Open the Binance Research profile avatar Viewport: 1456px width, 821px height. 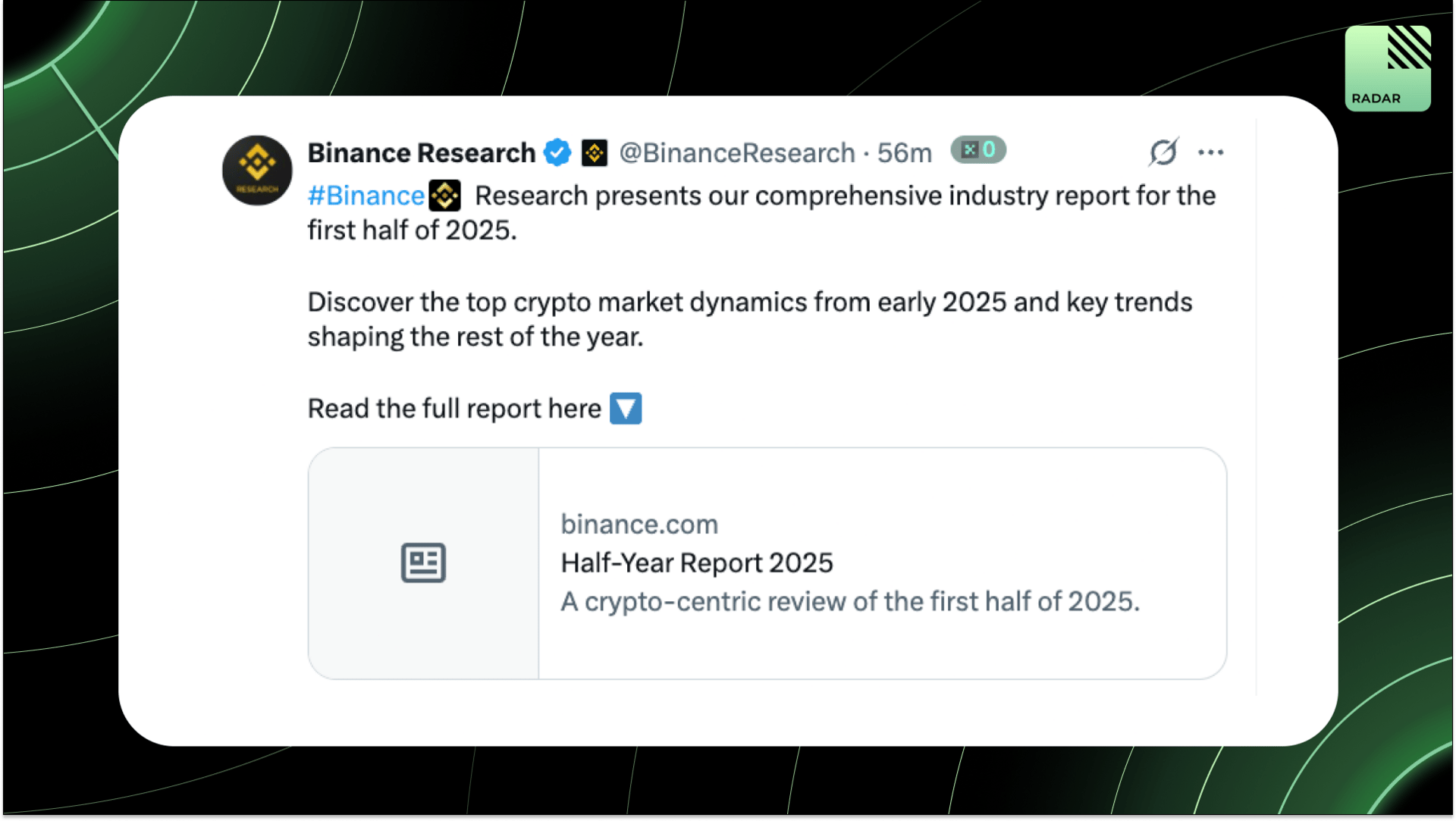[257, 171]
